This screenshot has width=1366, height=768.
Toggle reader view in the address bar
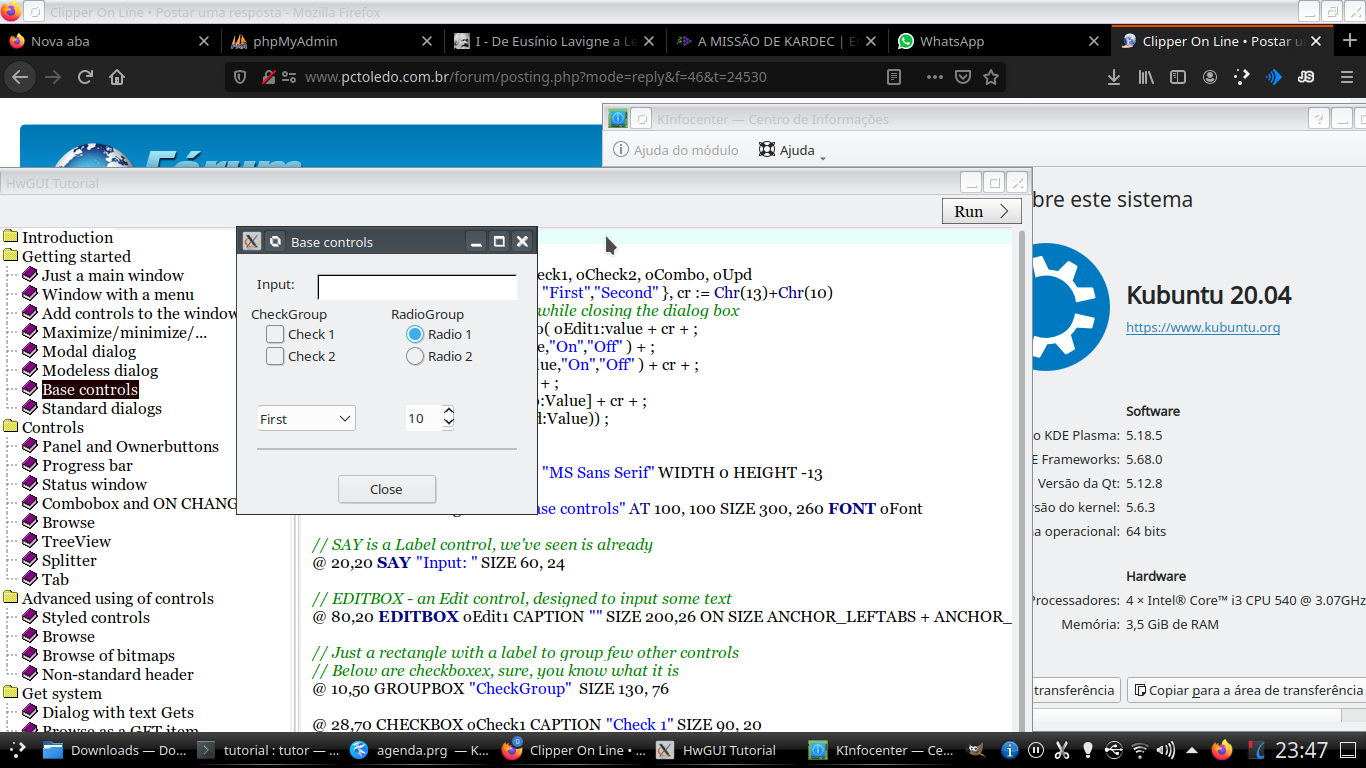click(894, 77)
